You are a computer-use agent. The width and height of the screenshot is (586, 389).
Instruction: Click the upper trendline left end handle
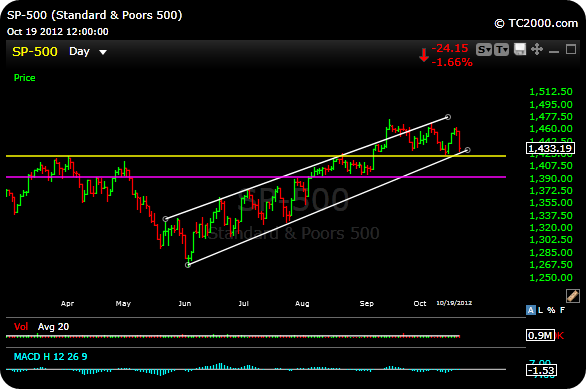tap(166, 219)
